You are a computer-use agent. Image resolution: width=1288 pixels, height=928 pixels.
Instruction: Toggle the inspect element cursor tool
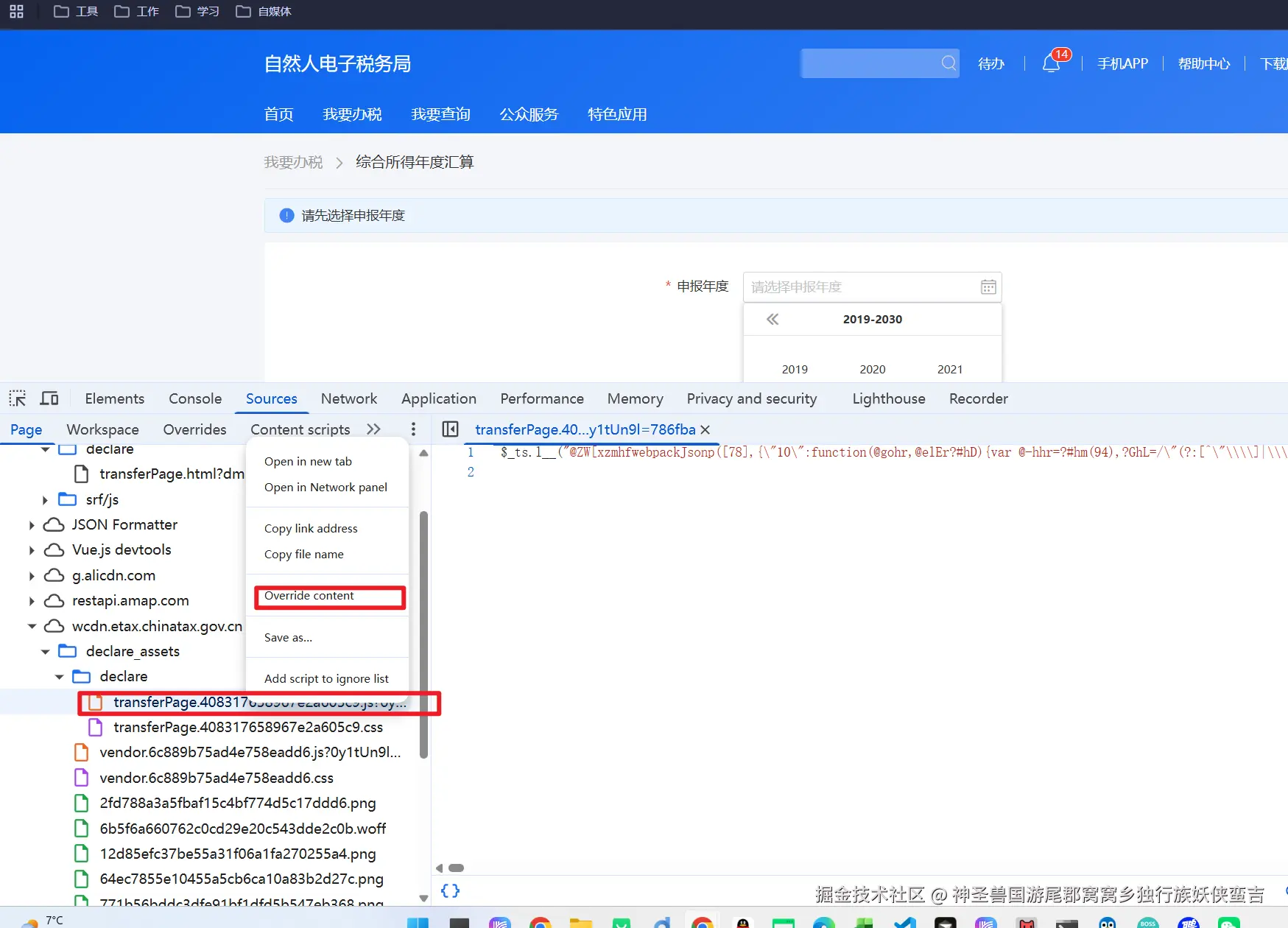17,398
